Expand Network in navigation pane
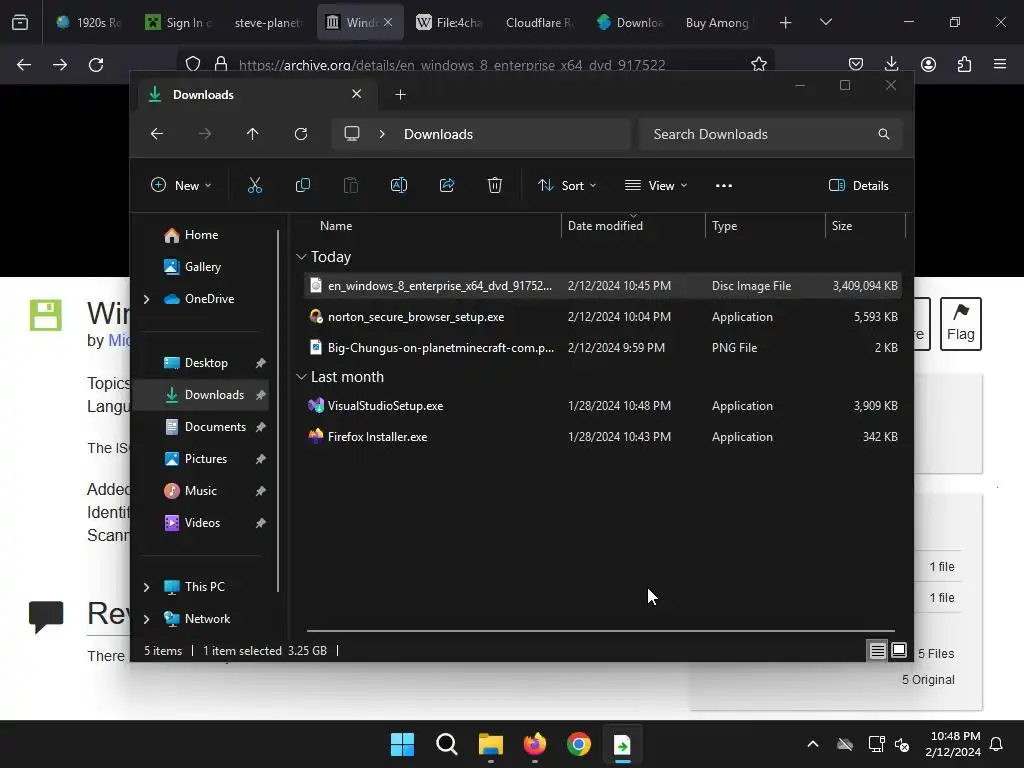This screenshot has width=1024, height=768. (146, 619)
